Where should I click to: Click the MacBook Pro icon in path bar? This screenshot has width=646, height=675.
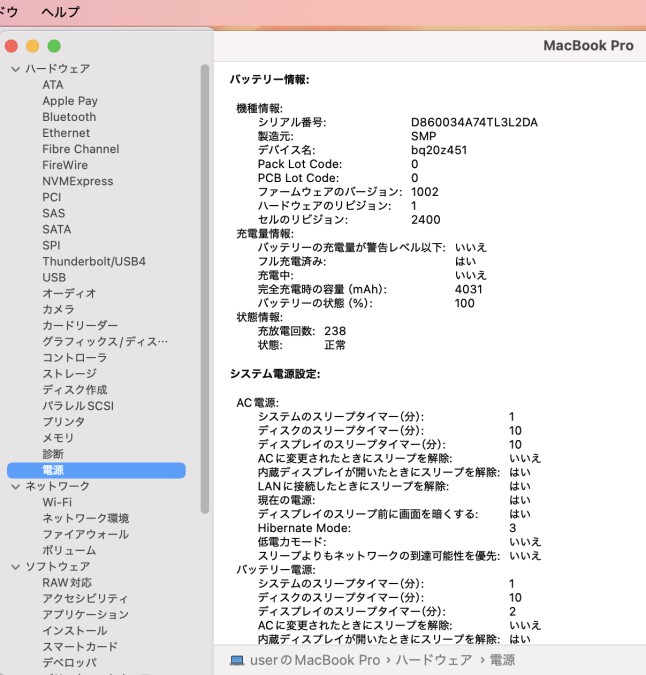click(237, 660)
